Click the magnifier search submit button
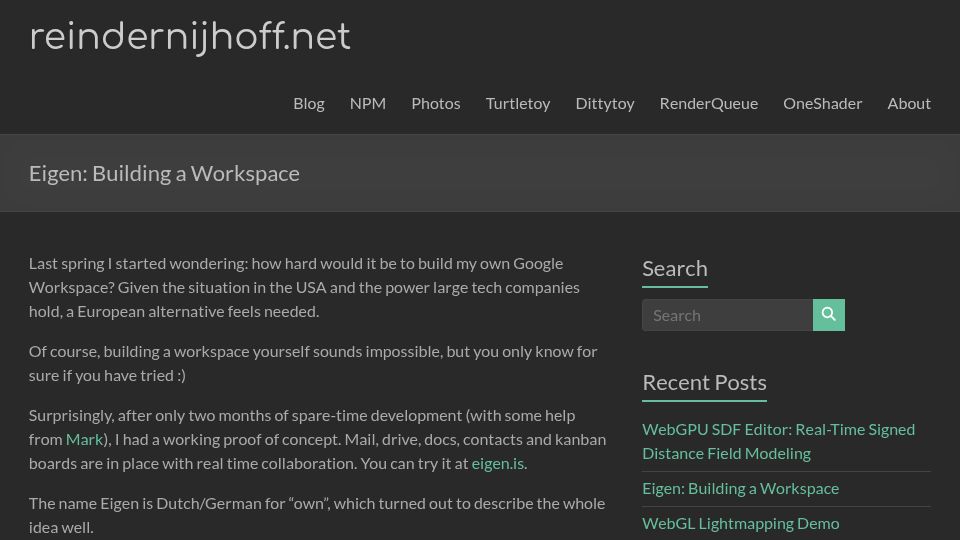Image resolution: width=960 pixels, height=540 pixels. [x=828, y=315]
